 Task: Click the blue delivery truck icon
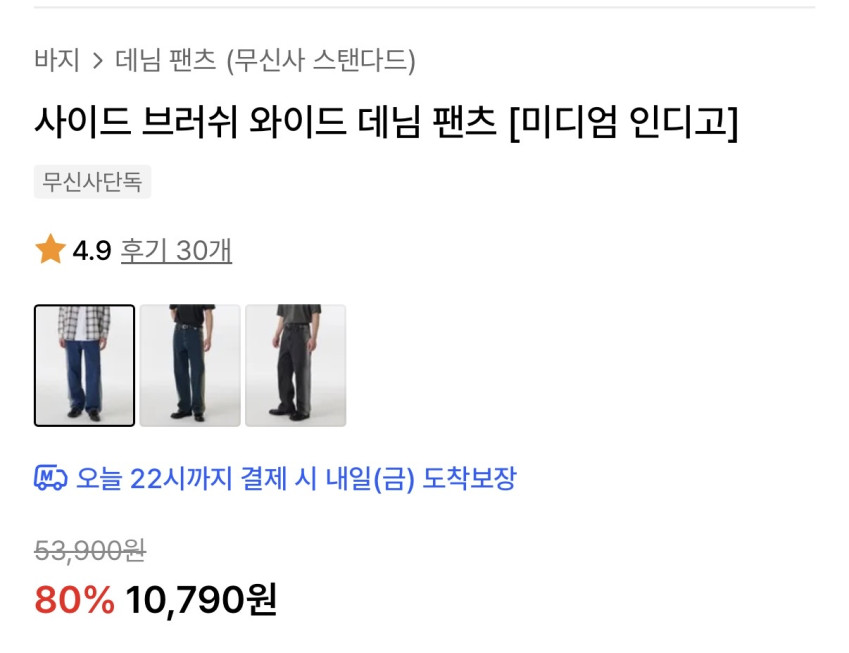pos(51,478)
